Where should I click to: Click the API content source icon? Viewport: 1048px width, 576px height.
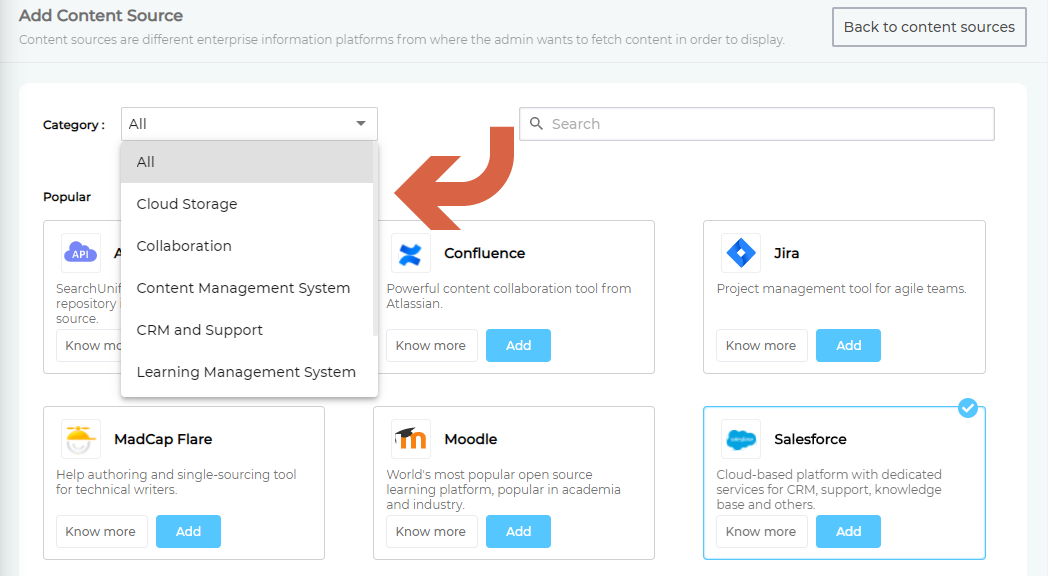click(80, 254)
